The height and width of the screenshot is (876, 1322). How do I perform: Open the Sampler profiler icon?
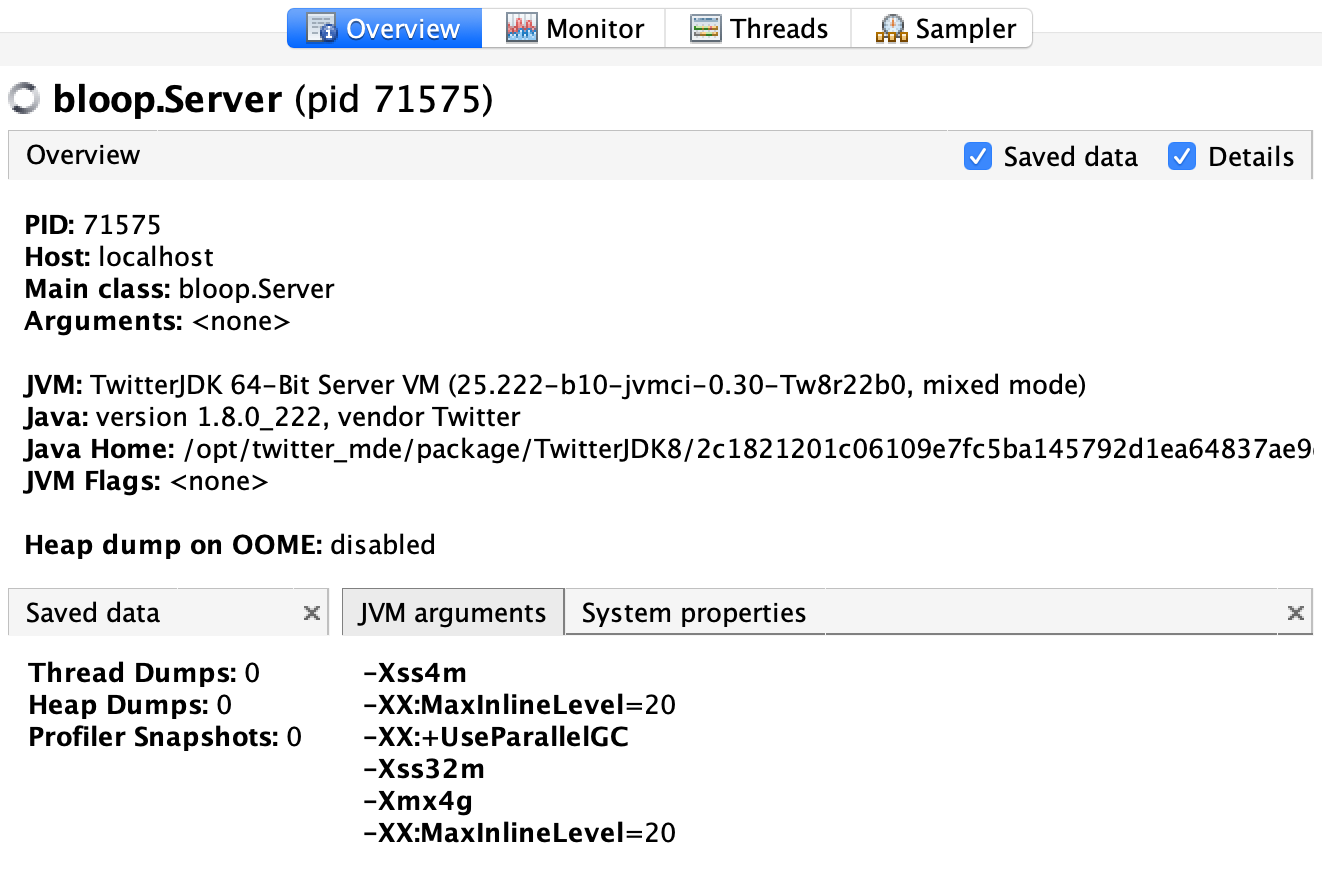click(891, 28)
